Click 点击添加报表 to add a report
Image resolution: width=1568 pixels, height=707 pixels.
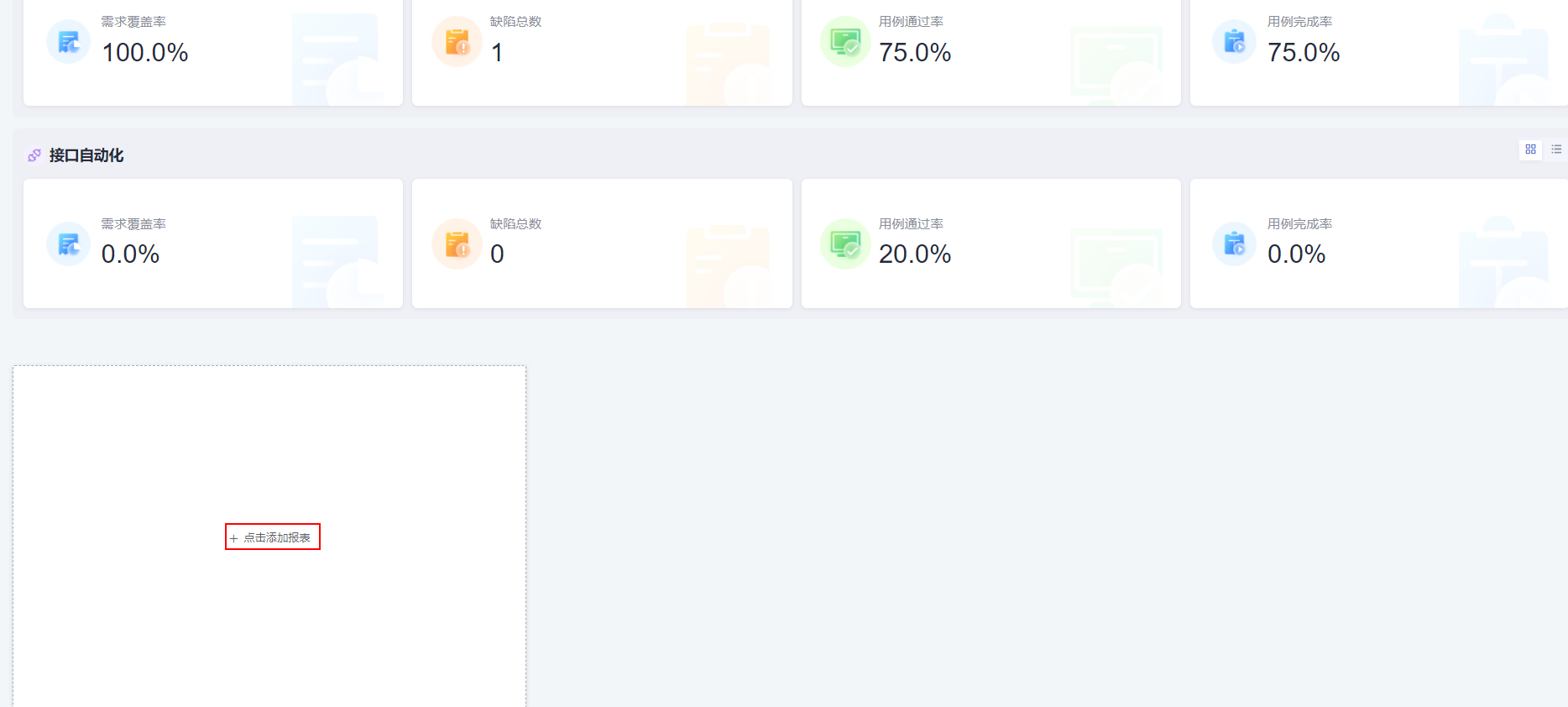pos(276,537)
